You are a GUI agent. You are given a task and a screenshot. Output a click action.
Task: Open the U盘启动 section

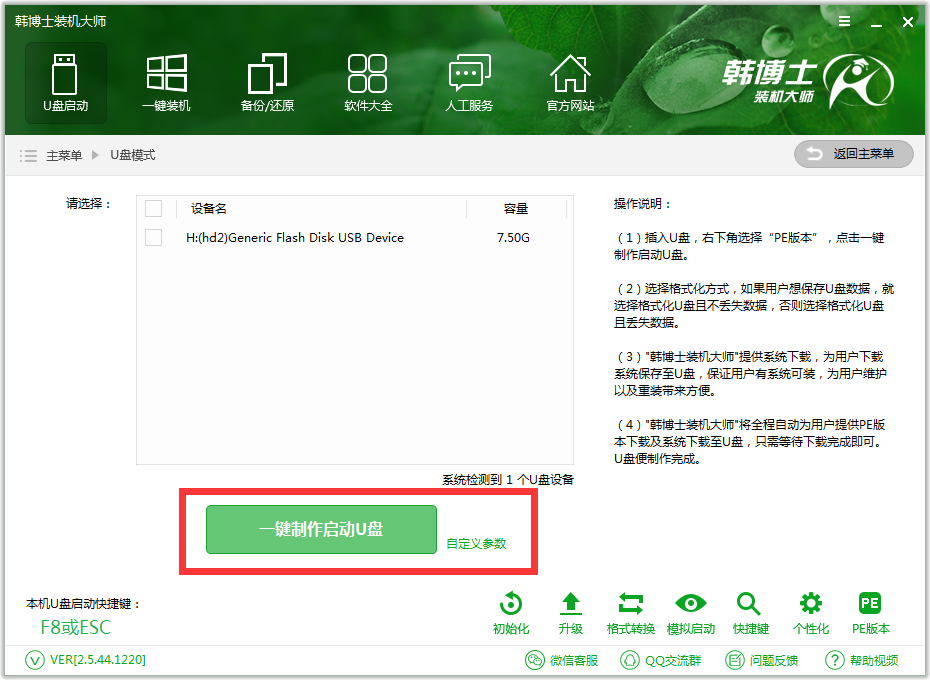click(x=66, y=82)
